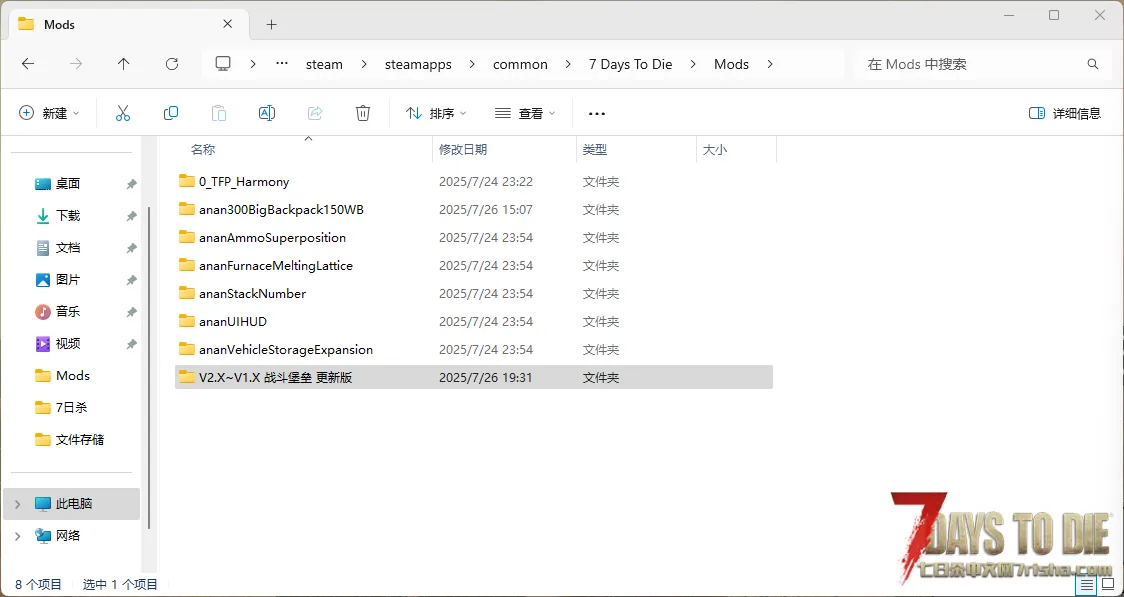
Task: Click the Delete trash can icon
Action: pos(363,113)
